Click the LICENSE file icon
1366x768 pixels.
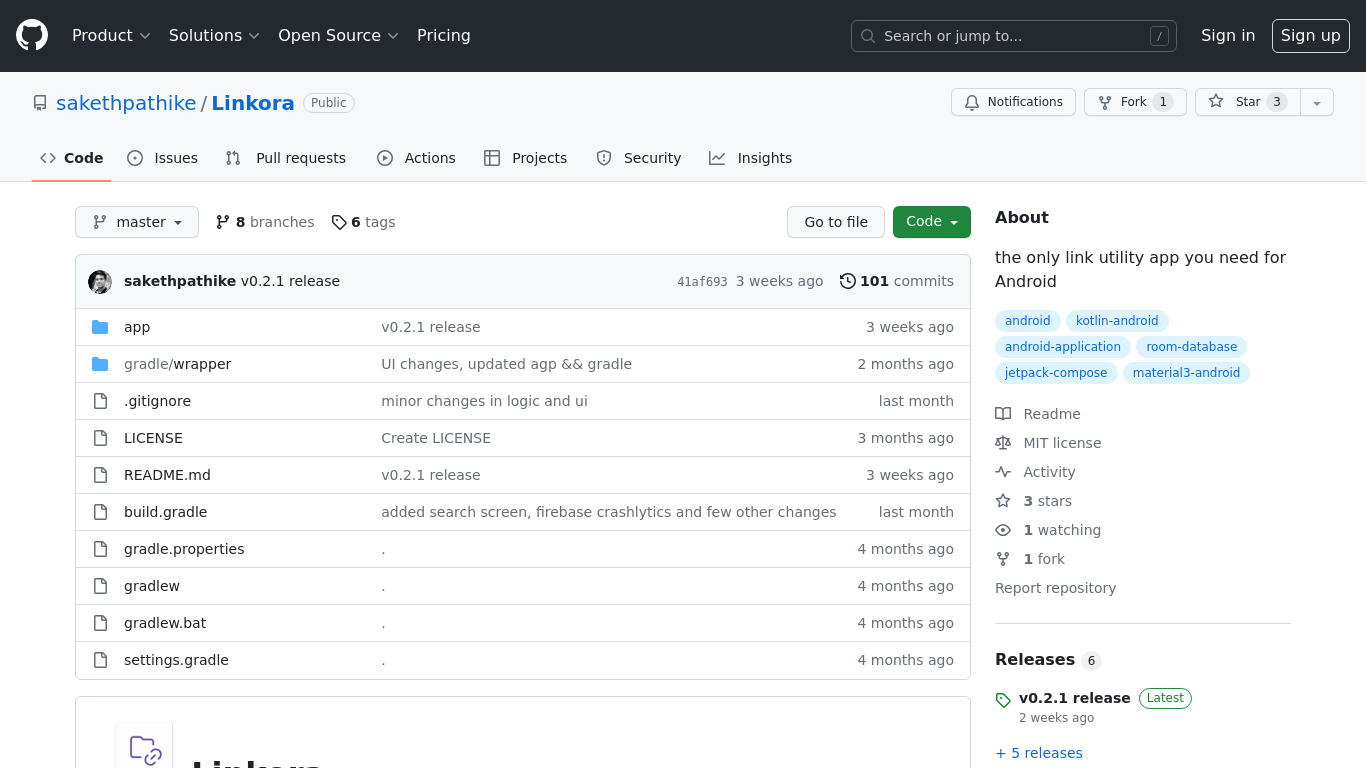(x=100, y=438)
